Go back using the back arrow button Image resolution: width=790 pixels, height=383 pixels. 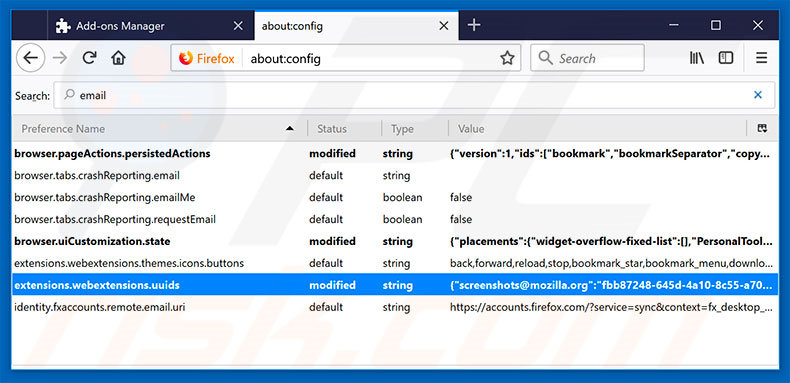[31, 58]
